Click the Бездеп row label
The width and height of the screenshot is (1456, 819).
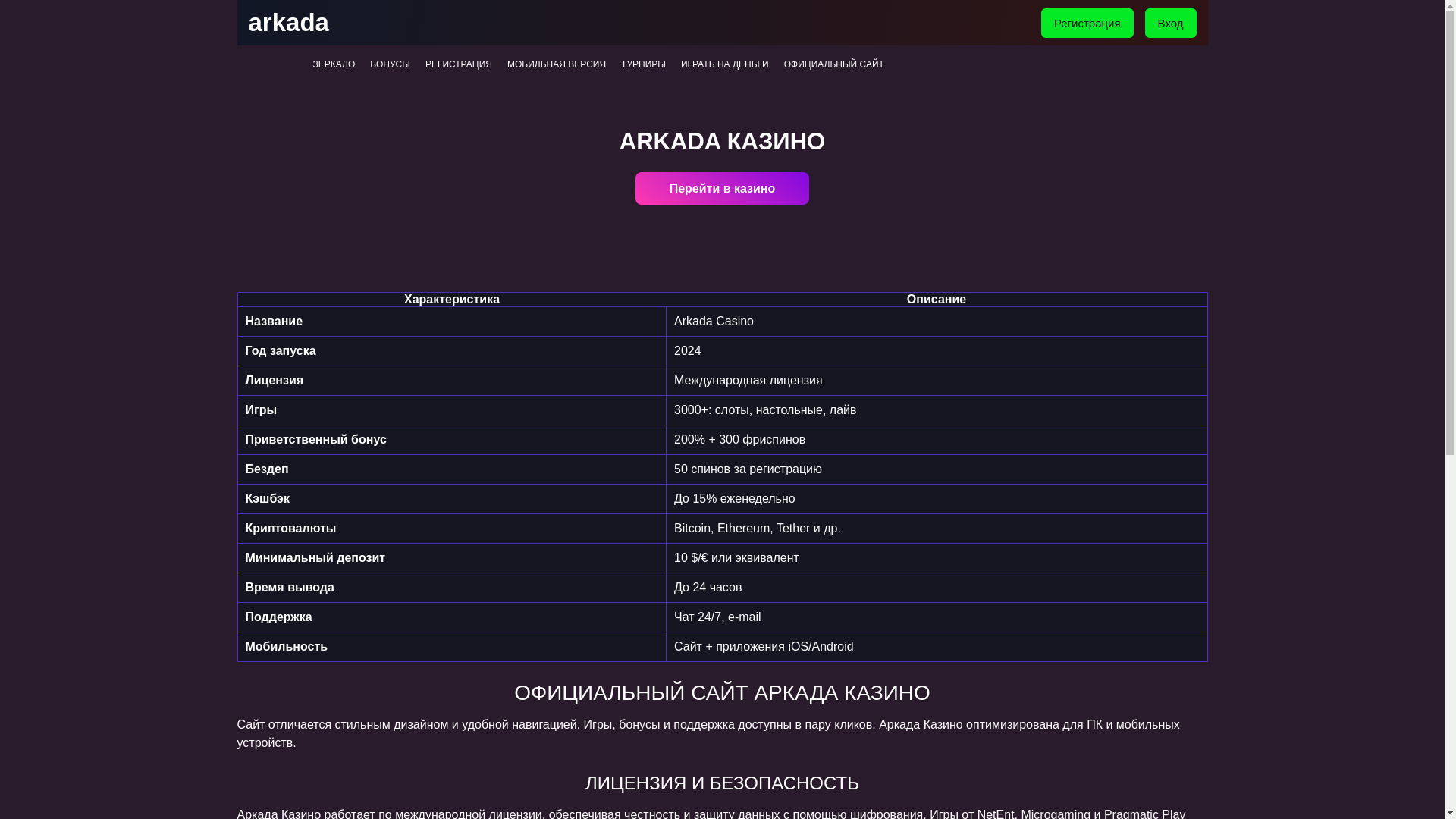(x=267, y=469)
